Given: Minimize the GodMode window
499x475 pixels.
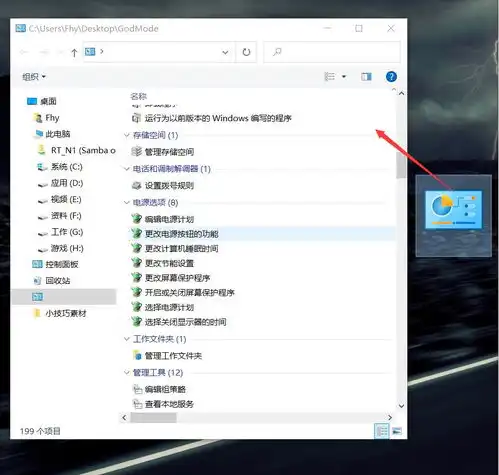Looking at the screenshot, I should coord(327,29).
